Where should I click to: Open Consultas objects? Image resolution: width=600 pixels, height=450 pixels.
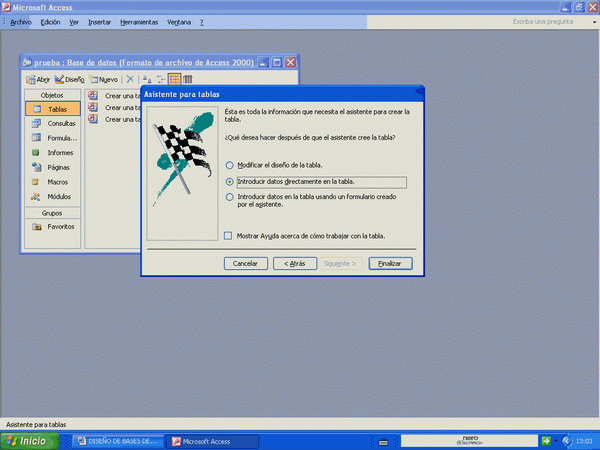(x=53, y=124)
